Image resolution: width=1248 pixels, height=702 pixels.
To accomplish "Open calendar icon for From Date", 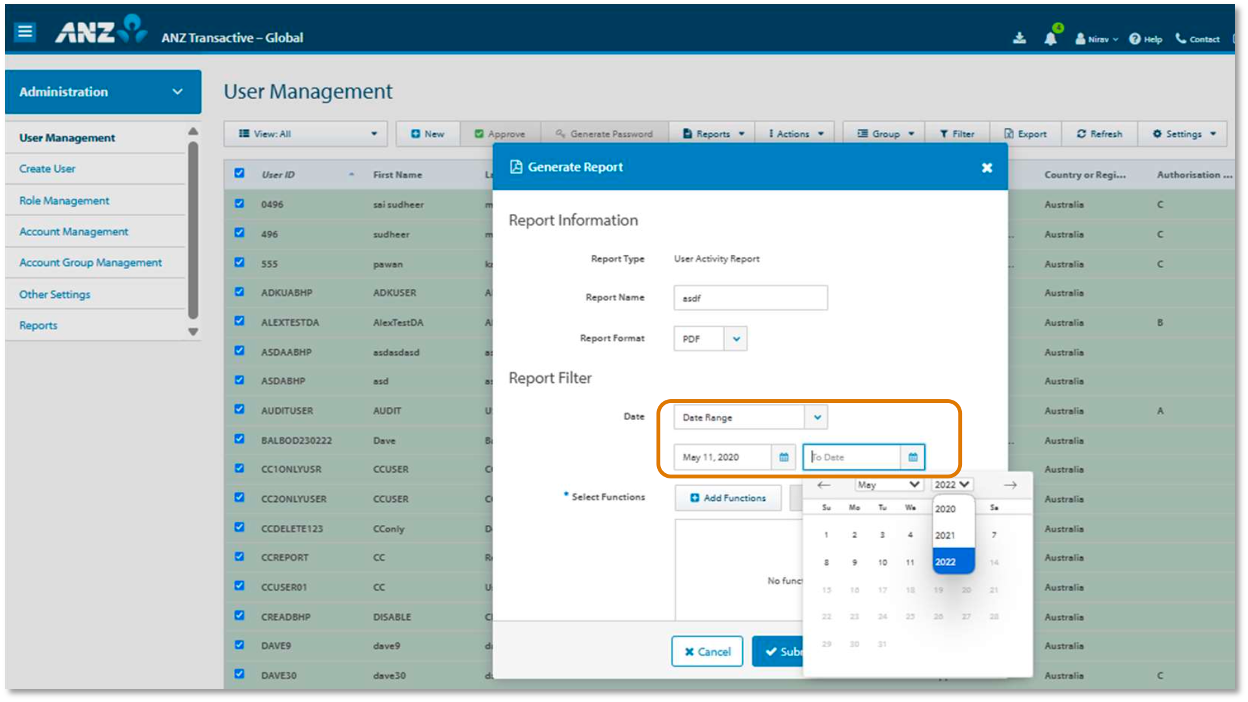I will point(785,457).
